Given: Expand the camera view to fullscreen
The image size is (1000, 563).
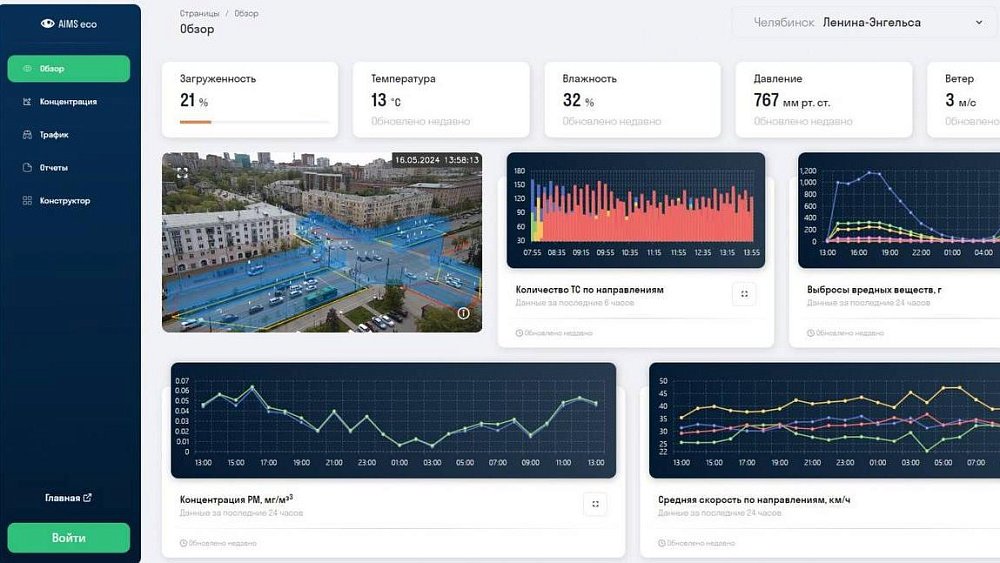Looking at the screenshot, I should tap(182, 173).
